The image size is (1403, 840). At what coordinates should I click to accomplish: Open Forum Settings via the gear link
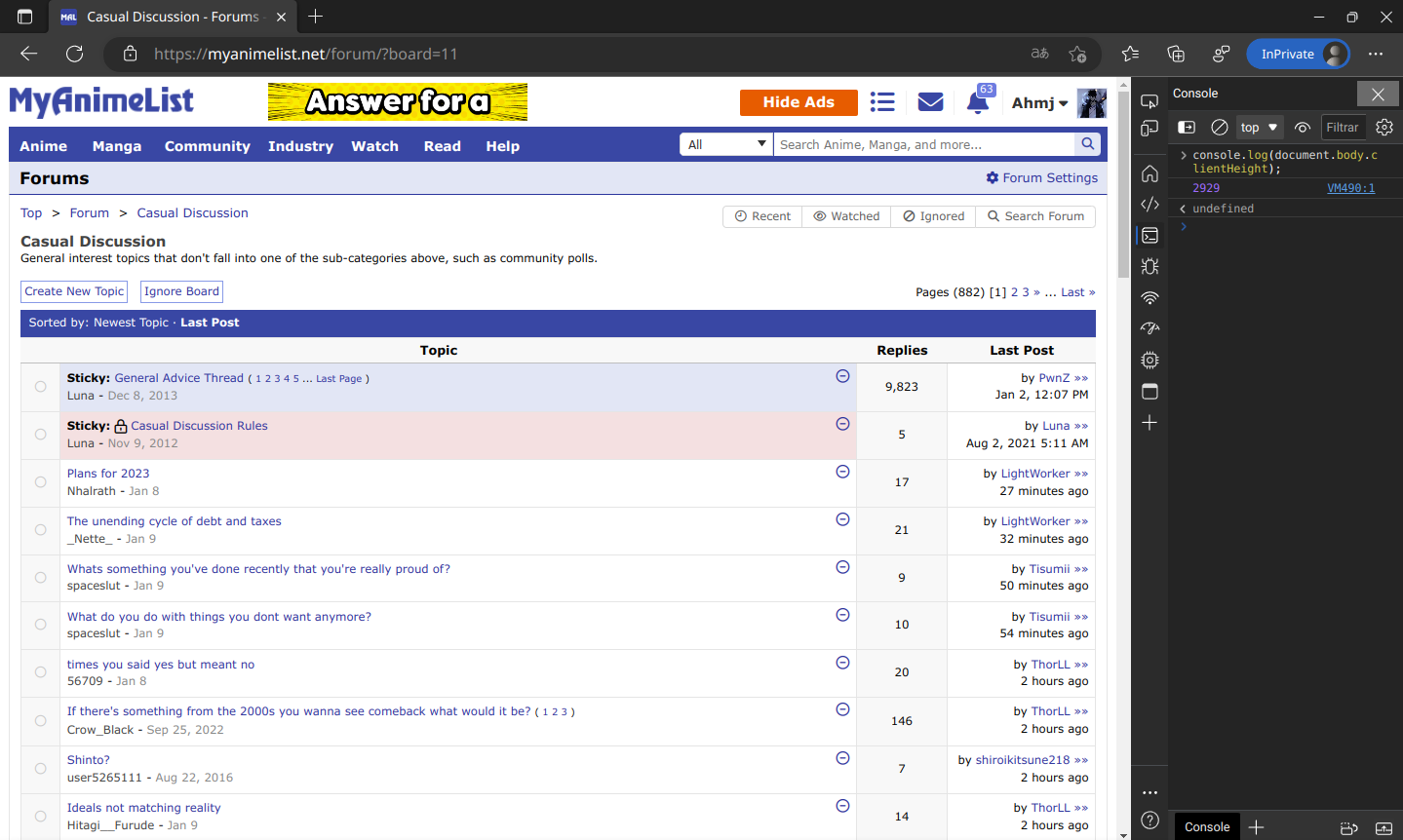point(1042,177)
